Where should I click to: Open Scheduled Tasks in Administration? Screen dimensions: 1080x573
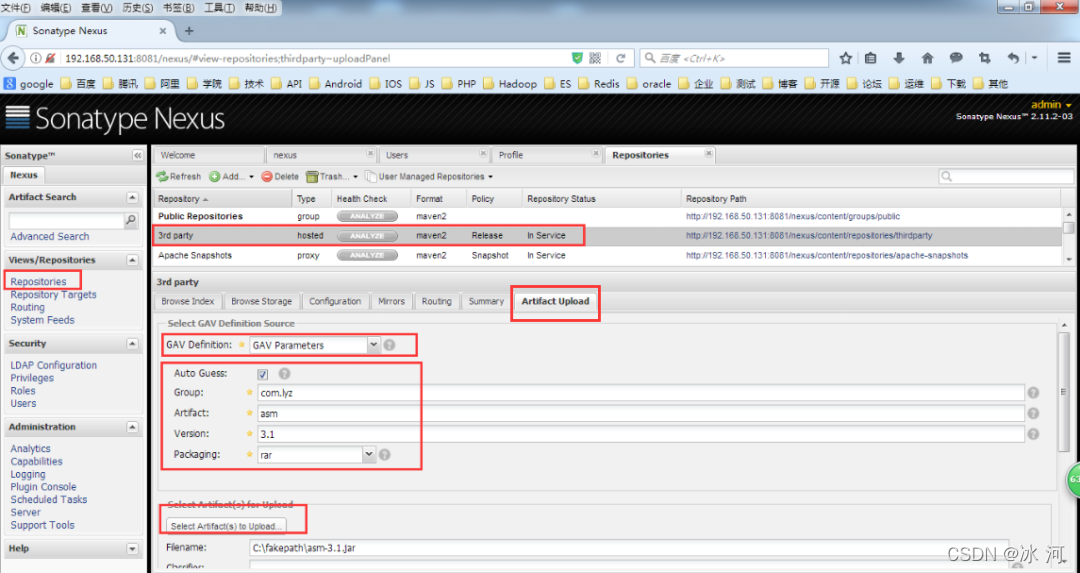coord(49,499)
